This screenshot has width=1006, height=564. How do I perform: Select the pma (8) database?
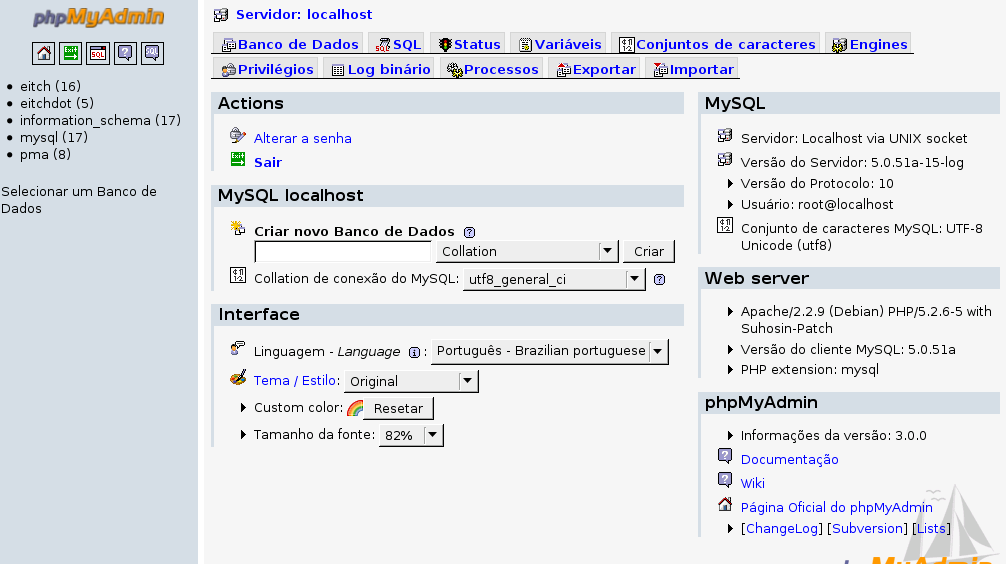(x=46, y=155)
